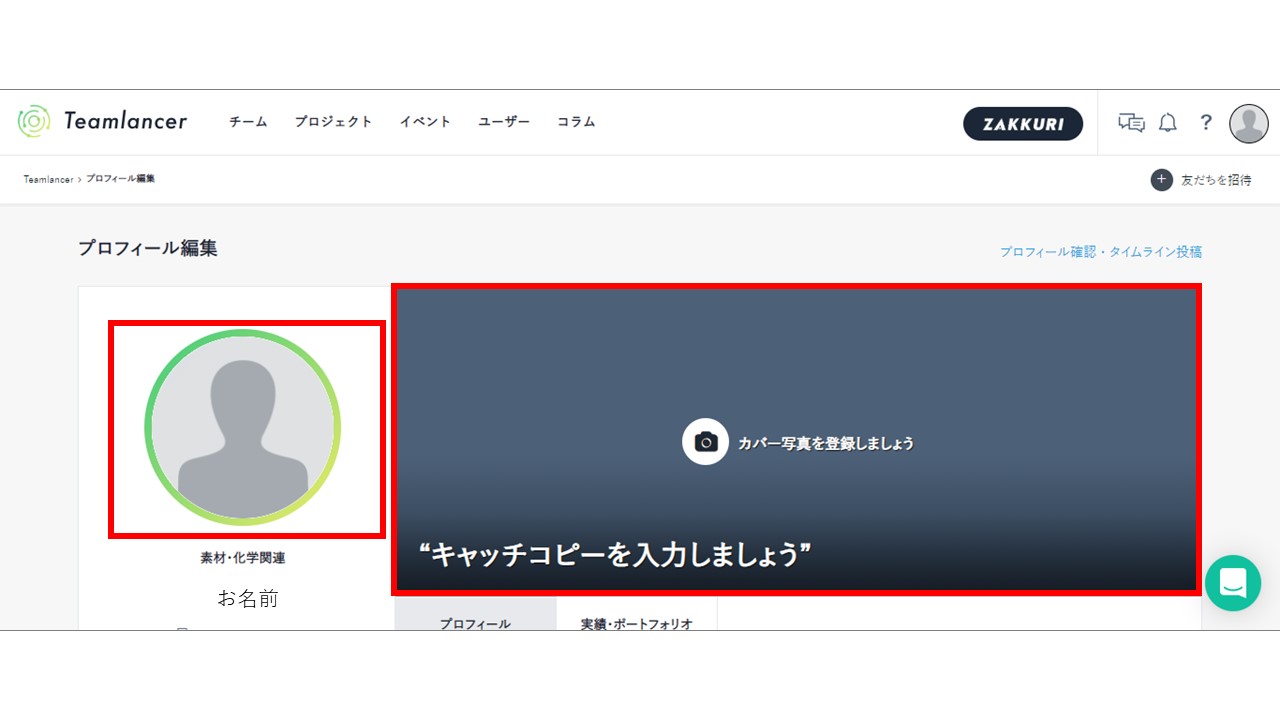Click the camera icon to add cover photo
Viewport: 1280px width, 720px height.
[x=706, y=442]
